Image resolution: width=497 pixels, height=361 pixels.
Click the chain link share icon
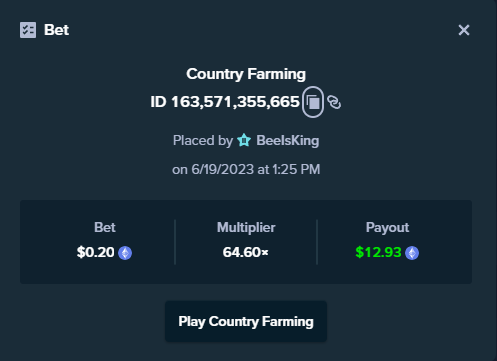coord(334,102)
